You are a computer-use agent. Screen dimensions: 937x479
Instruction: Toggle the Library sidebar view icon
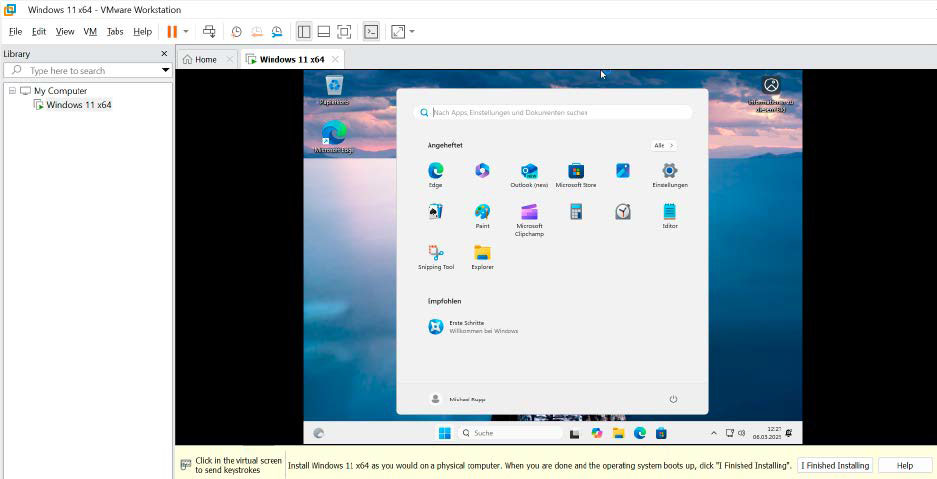(x=304, y=32)
